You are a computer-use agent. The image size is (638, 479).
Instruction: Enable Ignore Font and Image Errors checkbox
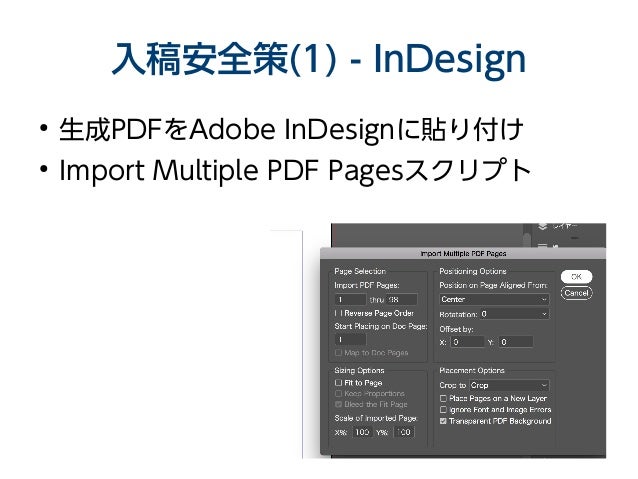point(443,410)
